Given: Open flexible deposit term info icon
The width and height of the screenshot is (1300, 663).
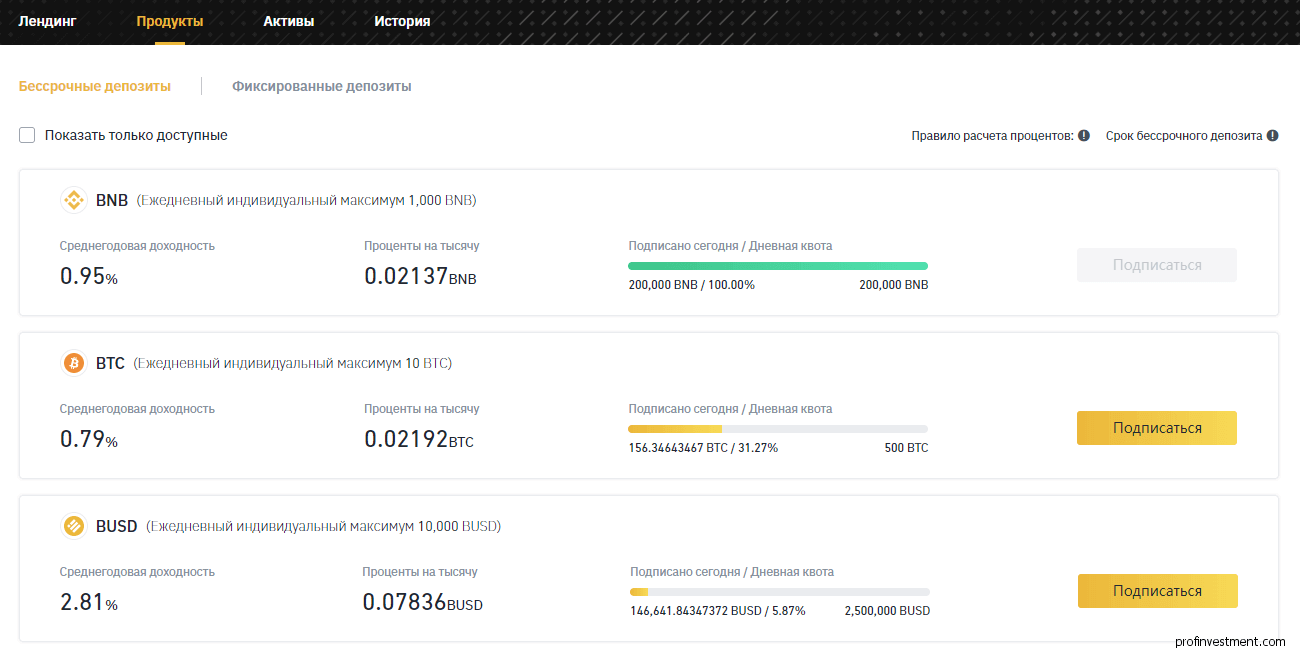Looking at the screenshot, I should (x=1273, y=135).
